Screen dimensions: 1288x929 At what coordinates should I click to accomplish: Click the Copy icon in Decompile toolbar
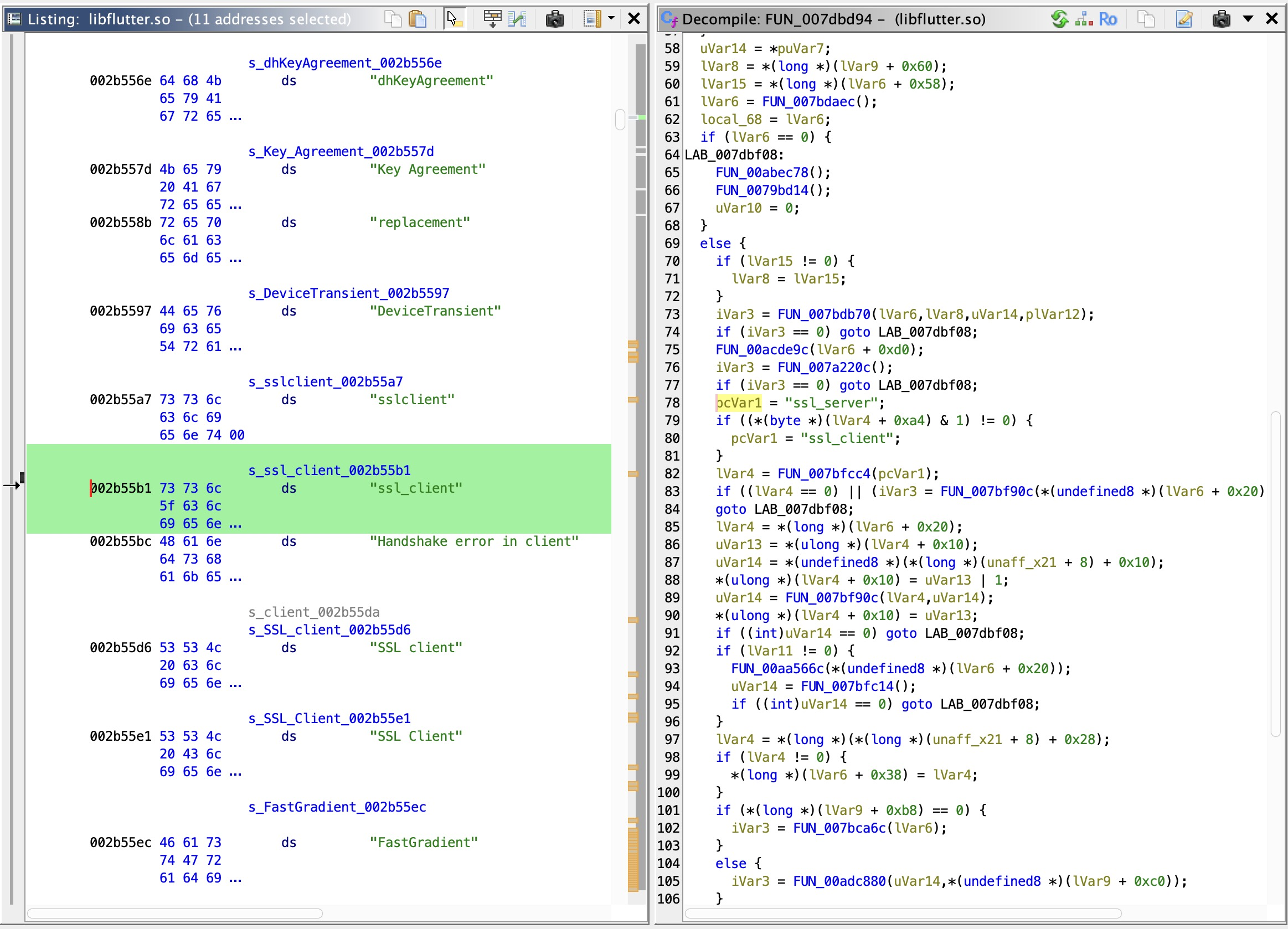[1146, 19]
